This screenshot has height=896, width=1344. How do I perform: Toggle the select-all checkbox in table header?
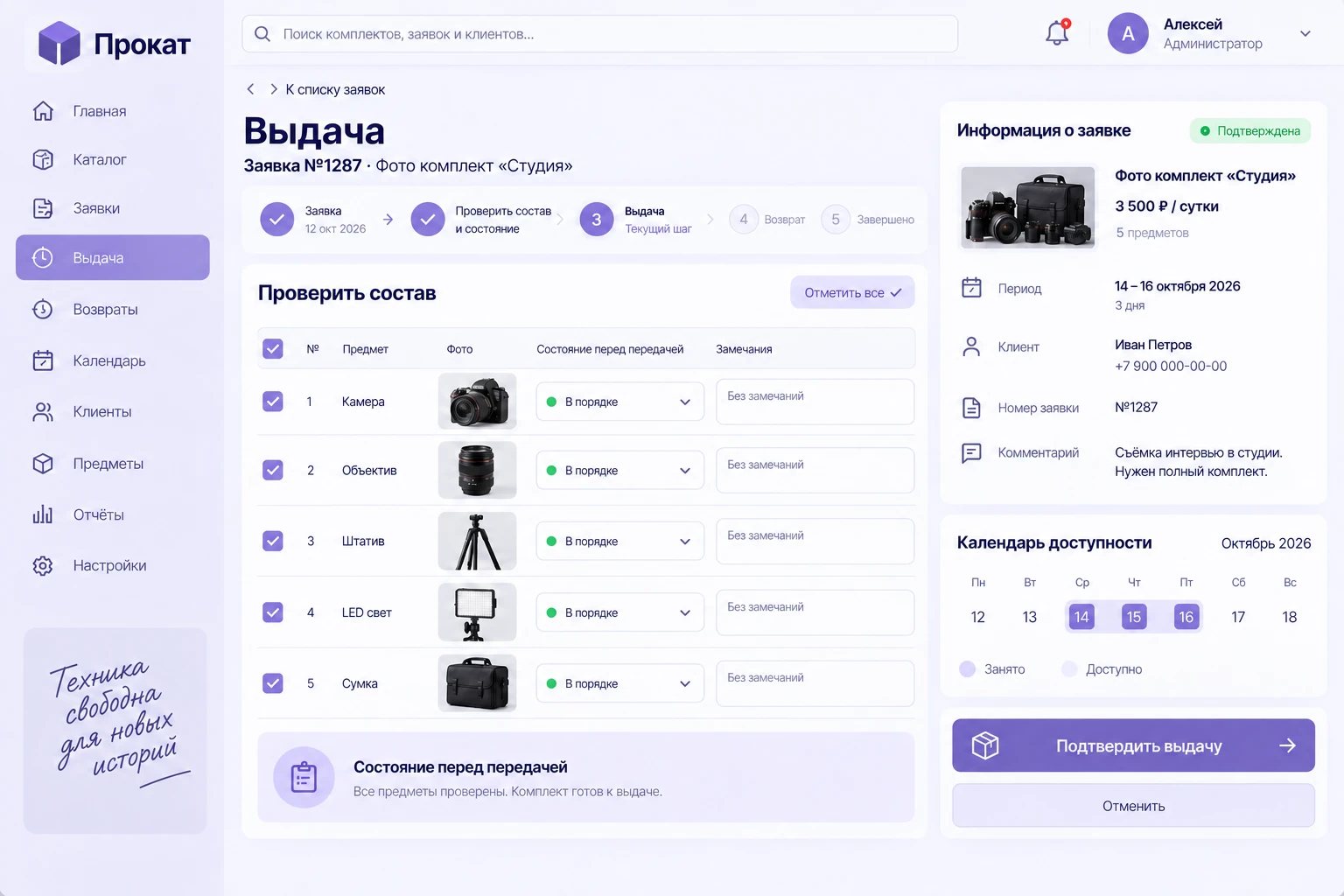[x=273, y=349]
